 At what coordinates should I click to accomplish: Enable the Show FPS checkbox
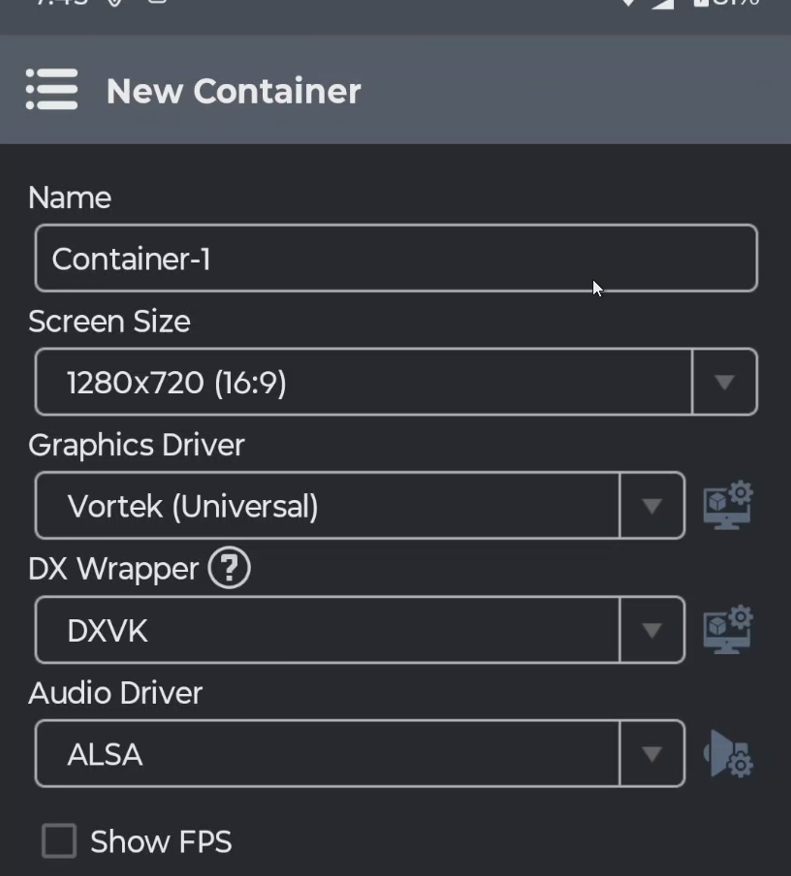tap(59, 841)
